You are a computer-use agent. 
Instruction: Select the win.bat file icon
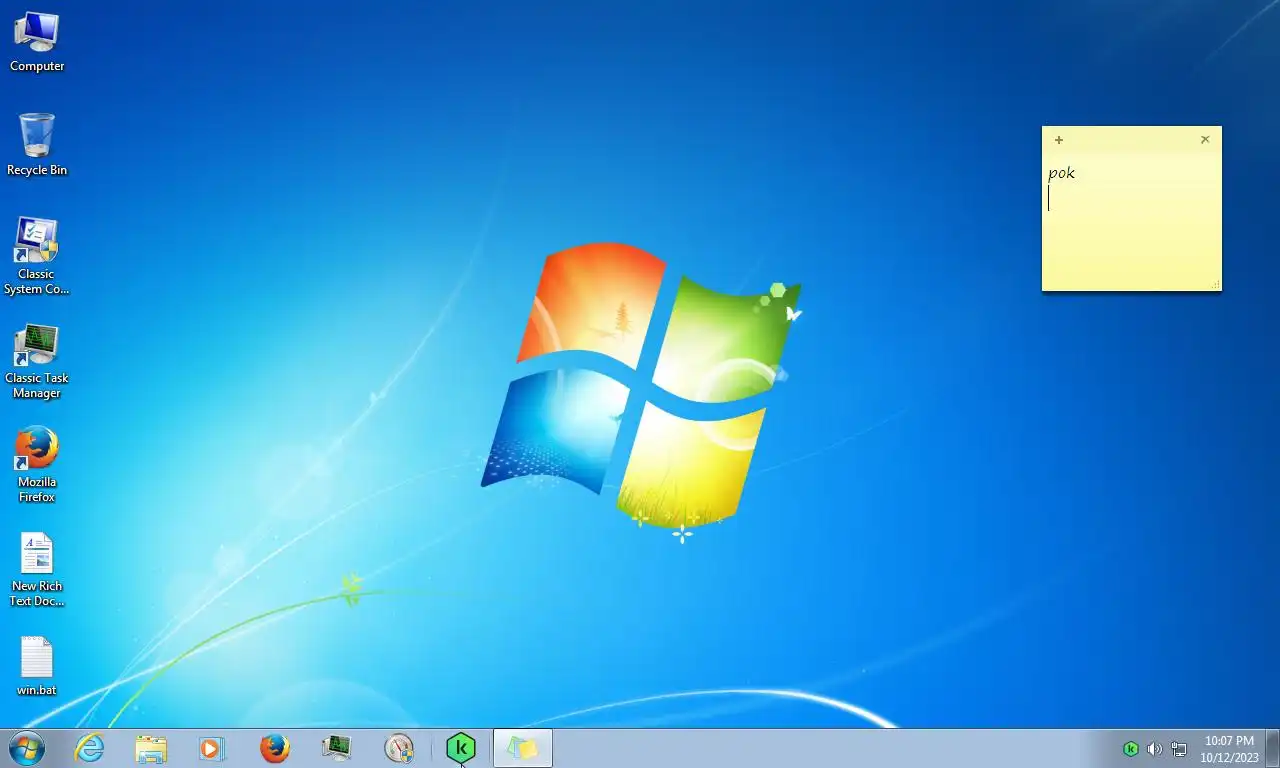37,666
